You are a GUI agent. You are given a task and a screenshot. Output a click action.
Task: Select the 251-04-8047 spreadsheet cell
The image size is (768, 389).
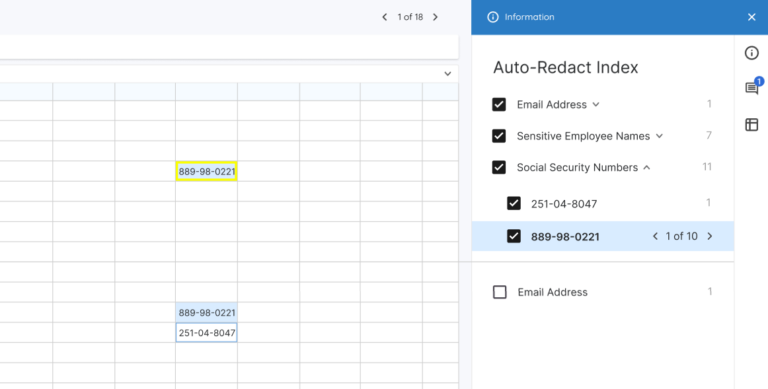coord(207,333)
